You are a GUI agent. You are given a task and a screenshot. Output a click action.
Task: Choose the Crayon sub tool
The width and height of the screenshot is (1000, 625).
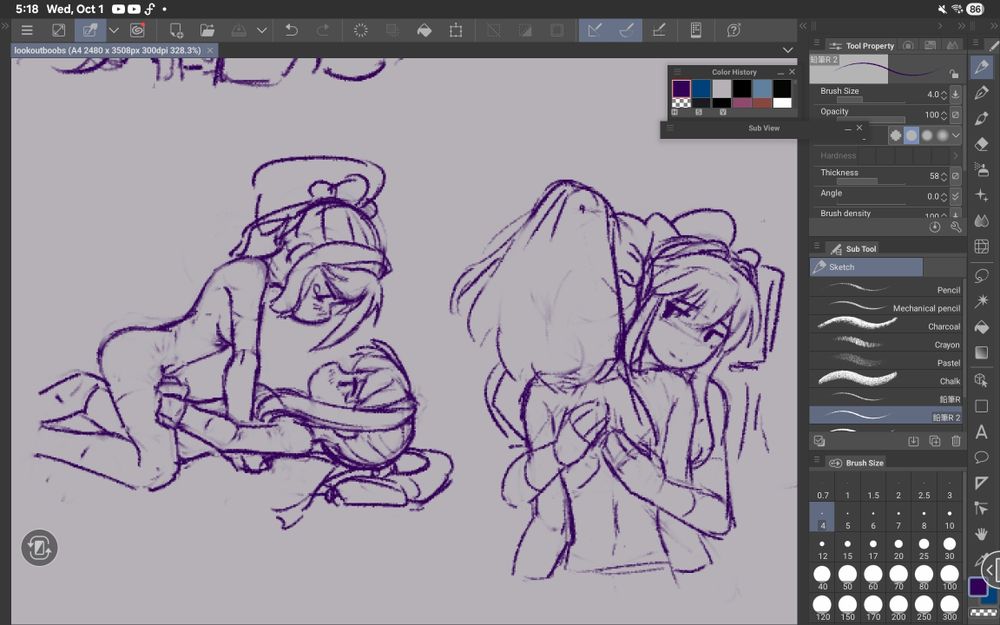[886, 344]
